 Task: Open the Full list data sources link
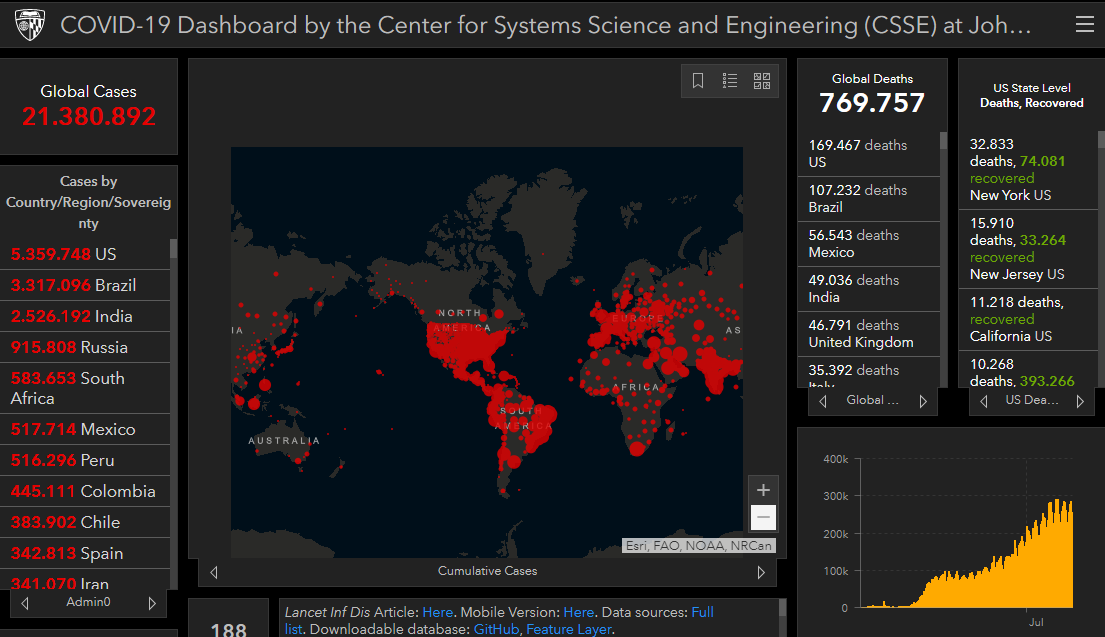click(x=702, y=612)
